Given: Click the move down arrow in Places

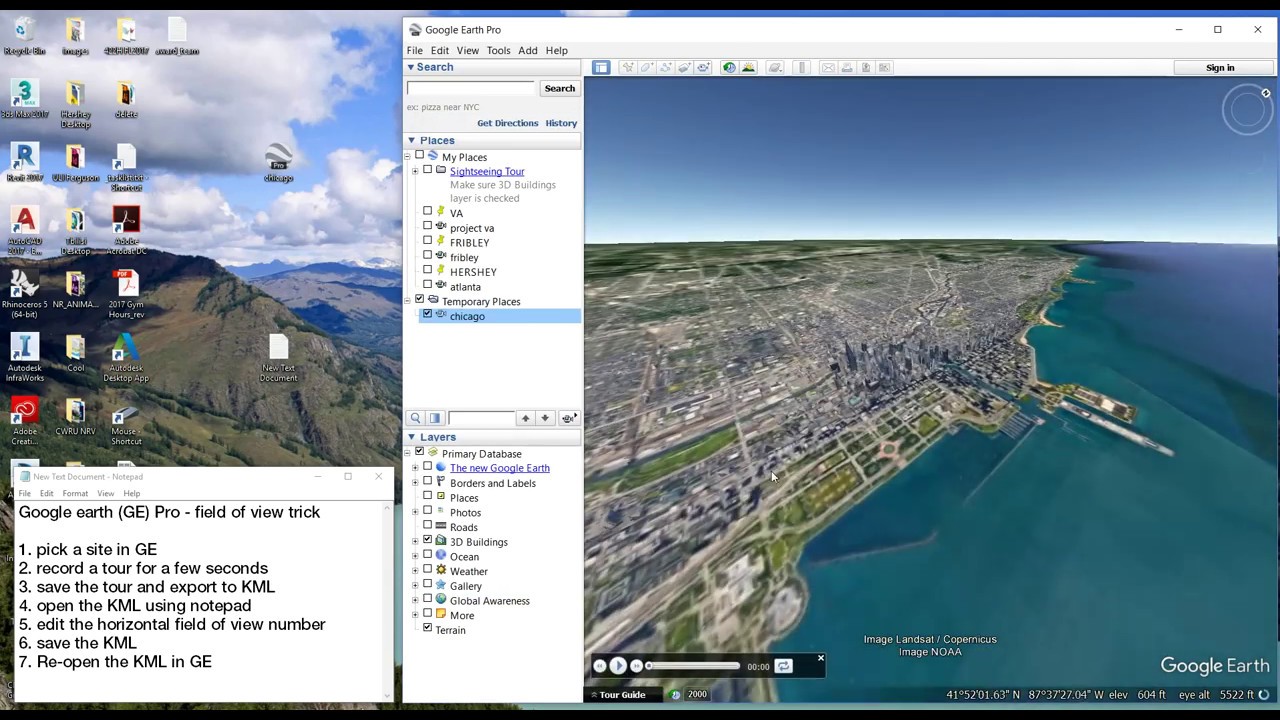Looking at the screenshot, I should 545,418.
